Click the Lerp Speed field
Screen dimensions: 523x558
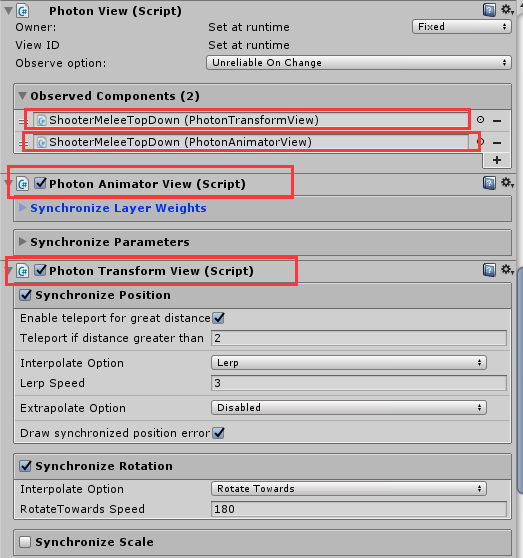pyautogui.click(x=359, y=383)
